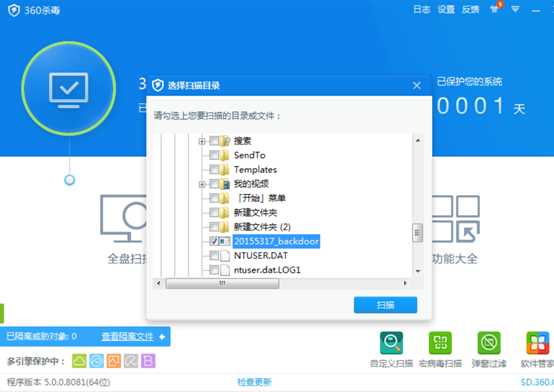Image resolution: width=554 pixels, height=392 pixels.
Task: Click the green protected computer status circle
Action: [x=69, y=88]
